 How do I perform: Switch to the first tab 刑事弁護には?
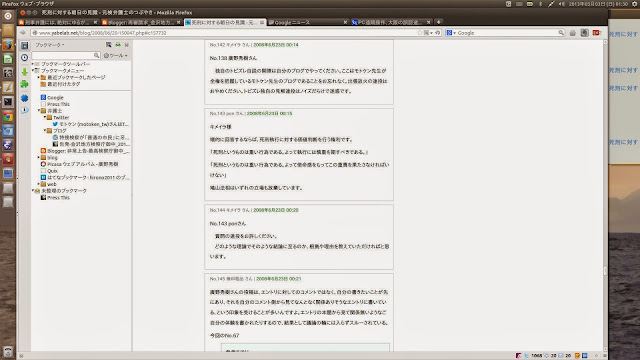click(x=58, y=22)
